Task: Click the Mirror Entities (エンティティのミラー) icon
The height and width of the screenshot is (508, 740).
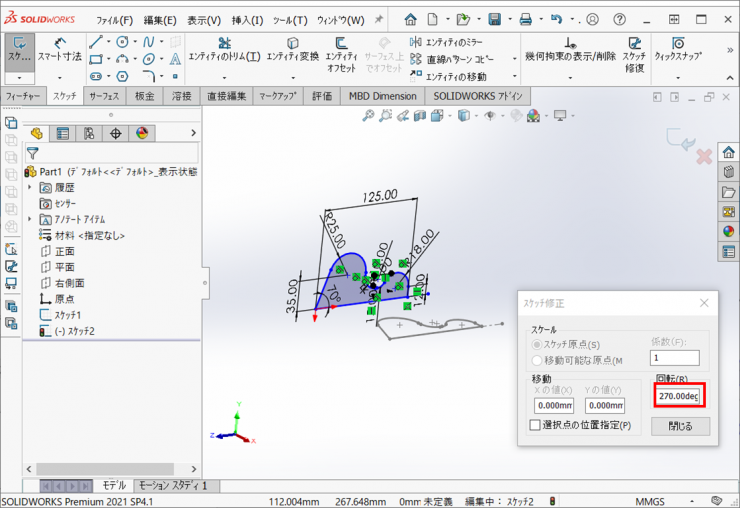Action: [x=417, y=42]
